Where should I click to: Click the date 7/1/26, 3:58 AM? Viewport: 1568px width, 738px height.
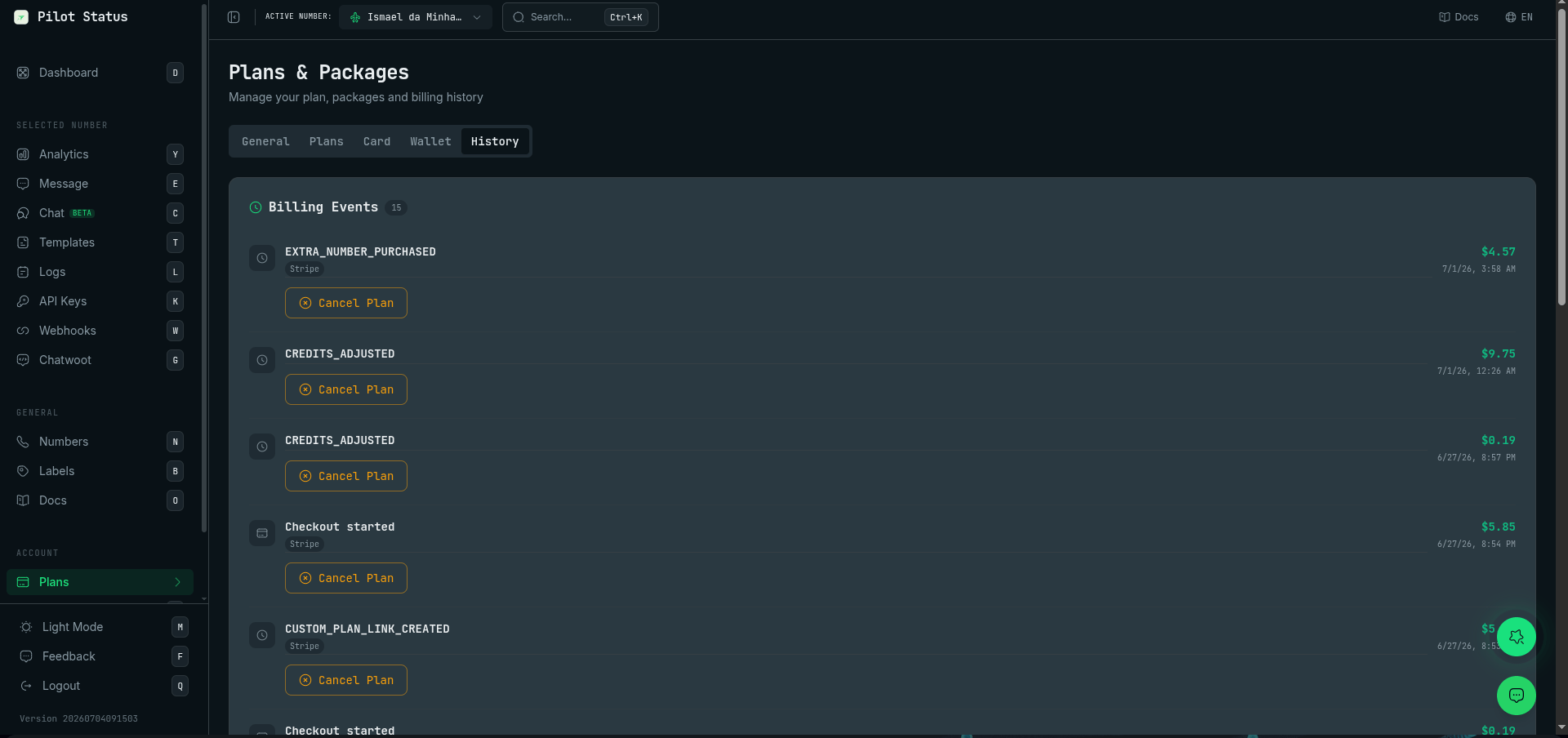1478,269
